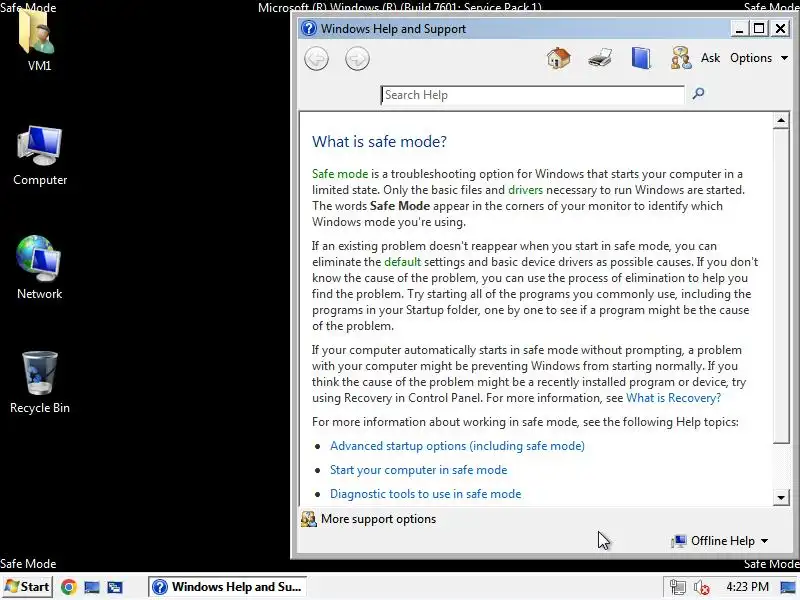This screenshot has height=600, width=800.
Task: Open Help and Support home page icon
Action: (x=559, y=58)
